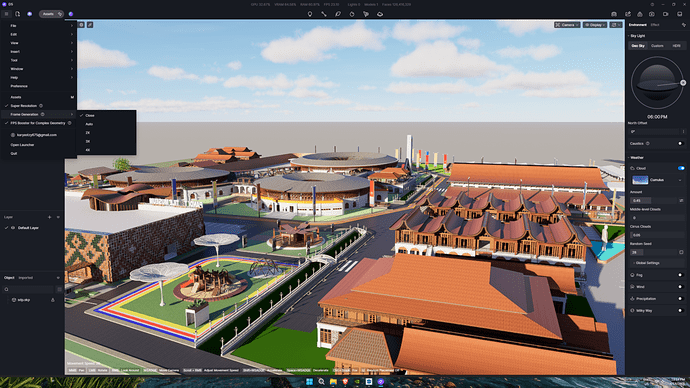This screenshot has width=690, height=388.
Task: Select the terrain tool in top toolbar
Action: pyautogui.click(x=380, y=14)
